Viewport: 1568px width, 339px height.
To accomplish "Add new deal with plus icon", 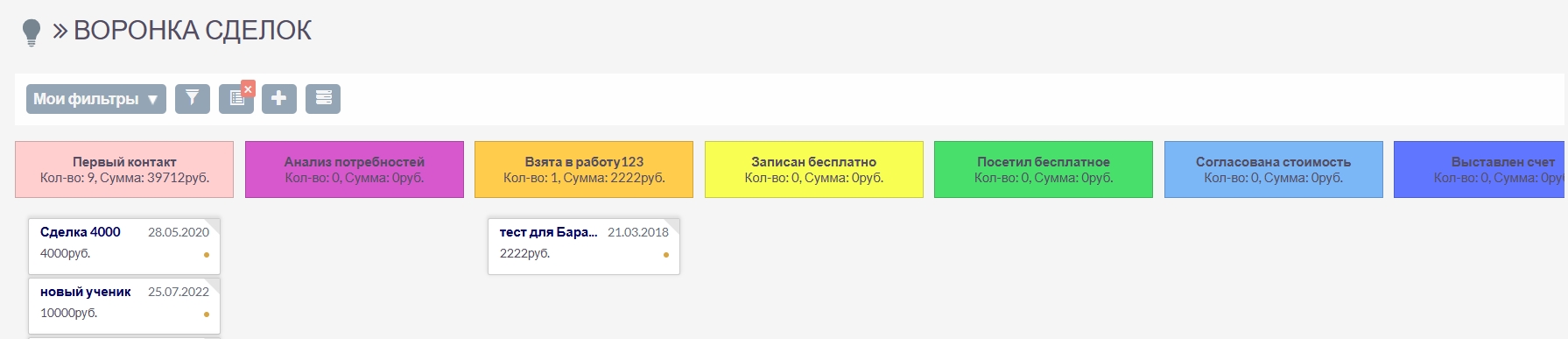I will pos(279,99).
